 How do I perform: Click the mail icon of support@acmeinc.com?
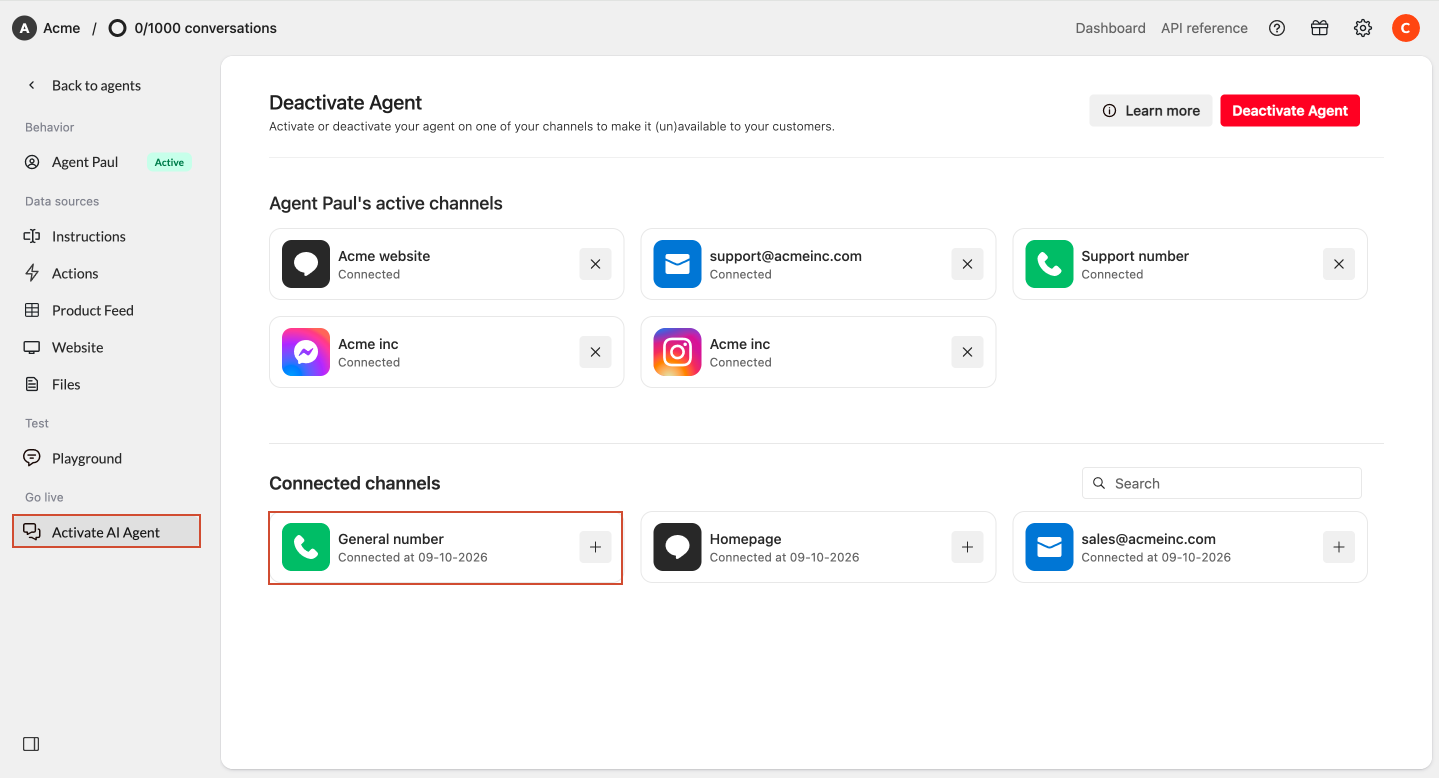click(678, 264)
